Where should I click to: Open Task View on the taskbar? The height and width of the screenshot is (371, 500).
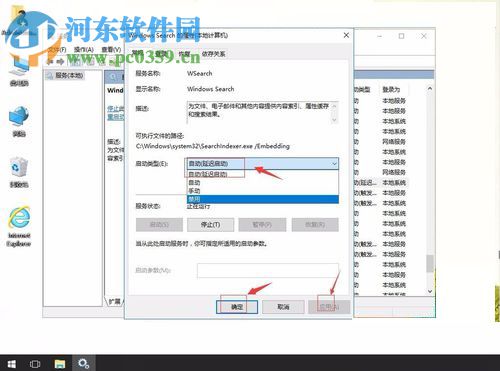[x=35, y=364]
